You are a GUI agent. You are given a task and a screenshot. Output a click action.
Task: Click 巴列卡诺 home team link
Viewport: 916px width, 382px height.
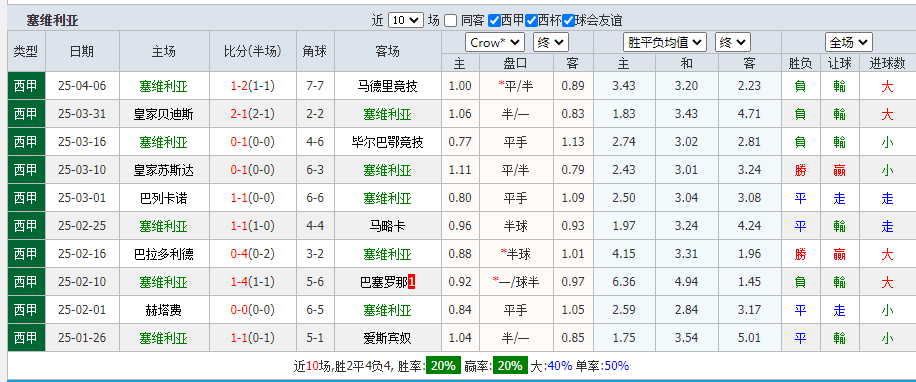(163, 198)
